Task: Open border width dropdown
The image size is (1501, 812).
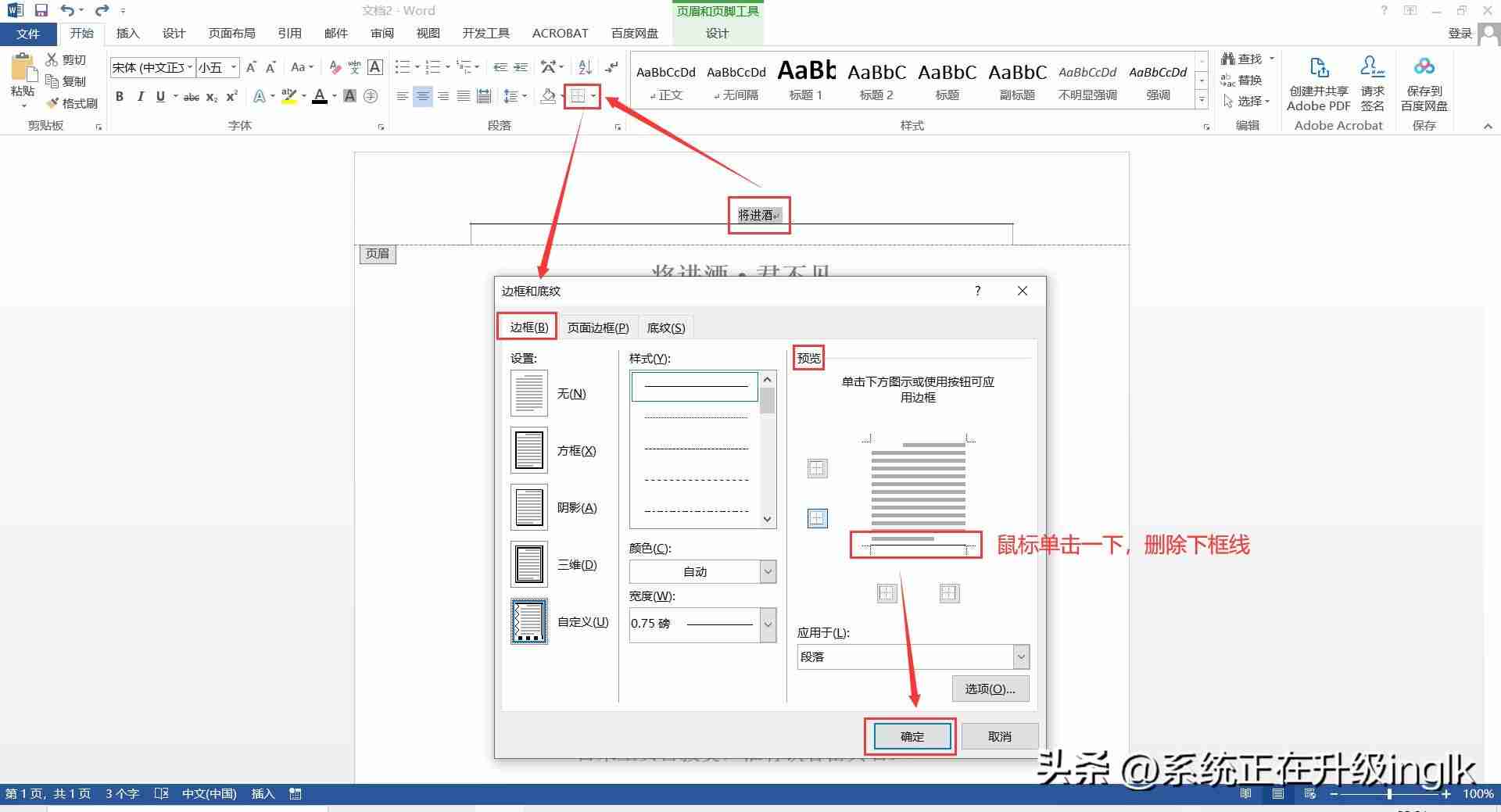Action: [768, 624]
